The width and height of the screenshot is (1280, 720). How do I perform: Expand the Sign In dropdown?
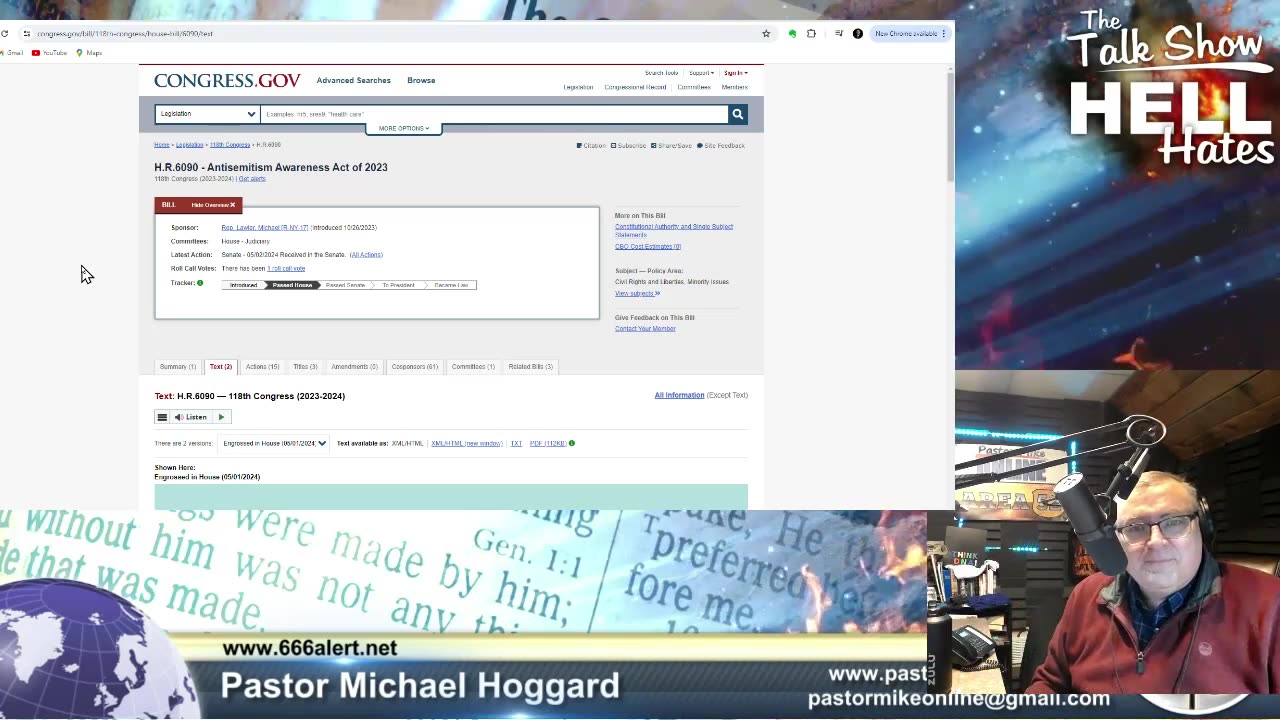pyautogui.click(x=735, y=73)
